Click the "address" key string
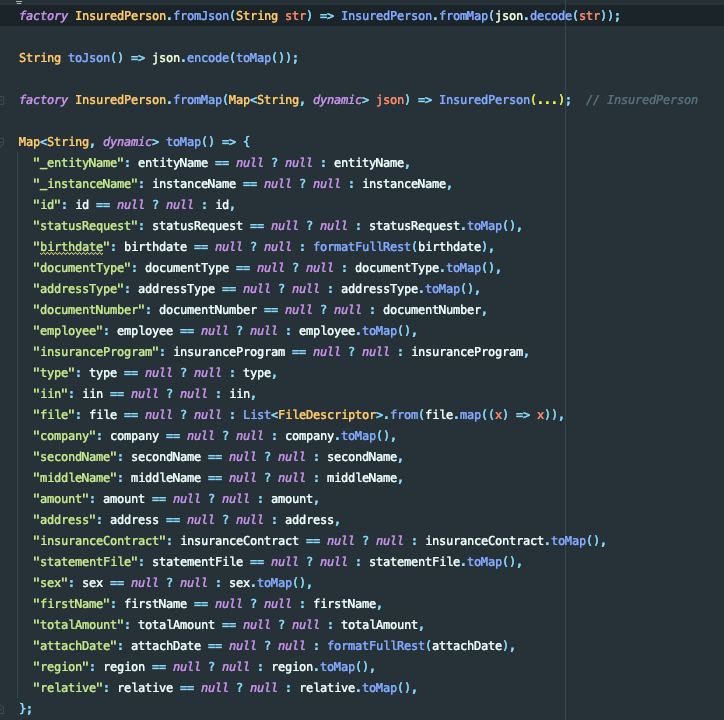724x720 pixels. [64, 520]
